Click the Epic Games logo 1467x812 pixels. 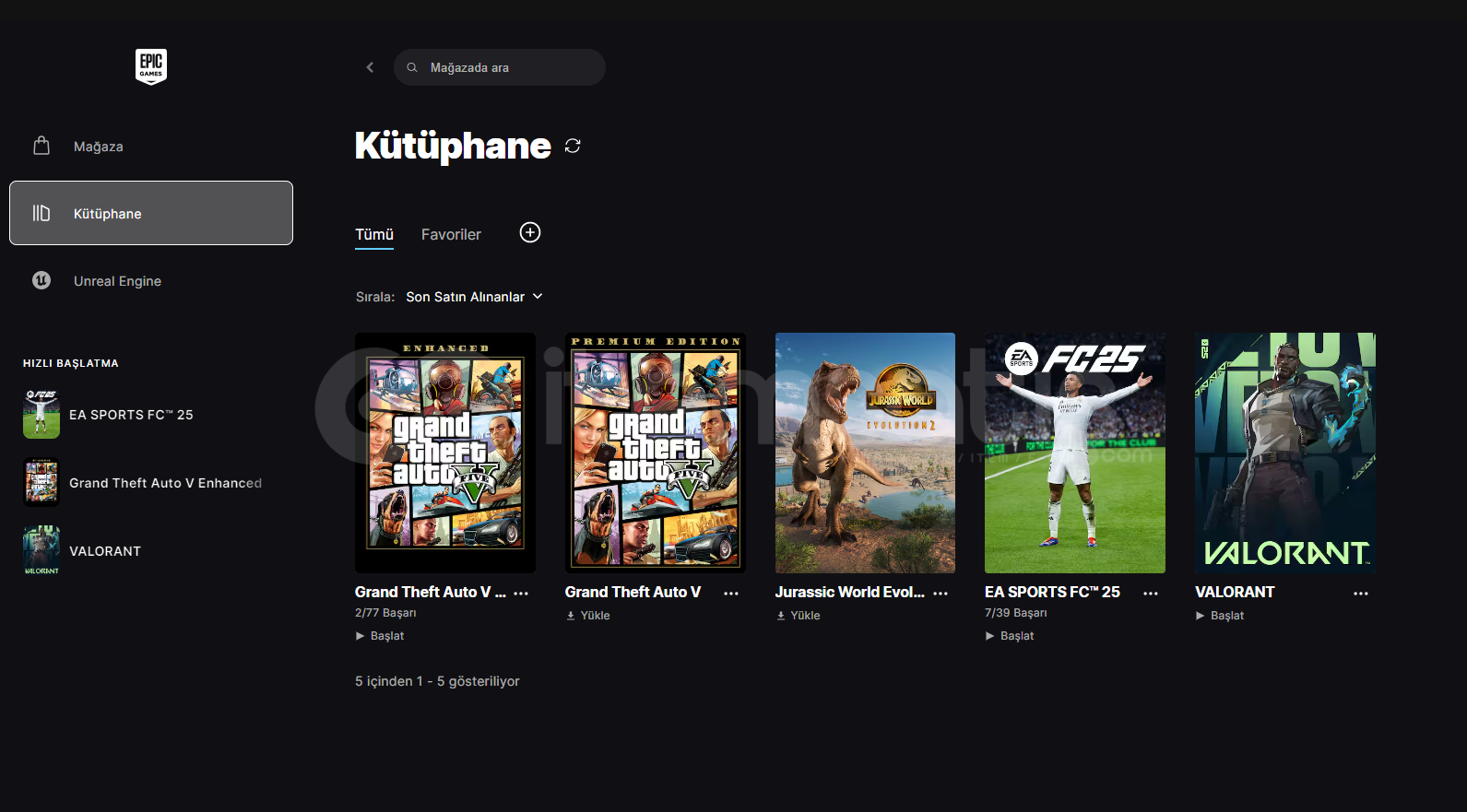(151, 66)
